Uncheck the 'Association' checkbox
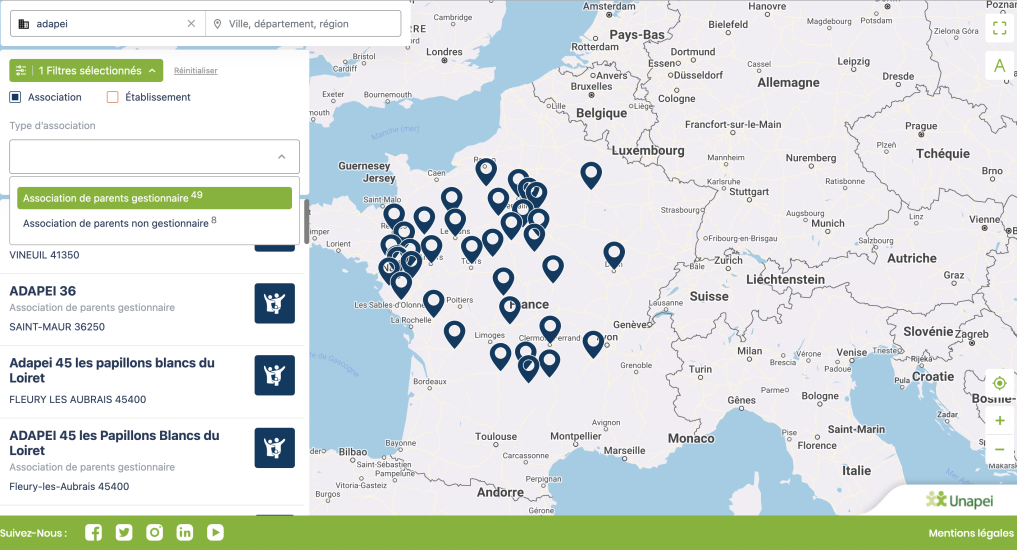The width and height of the screenshot is (1017, 550). point(15,97)
